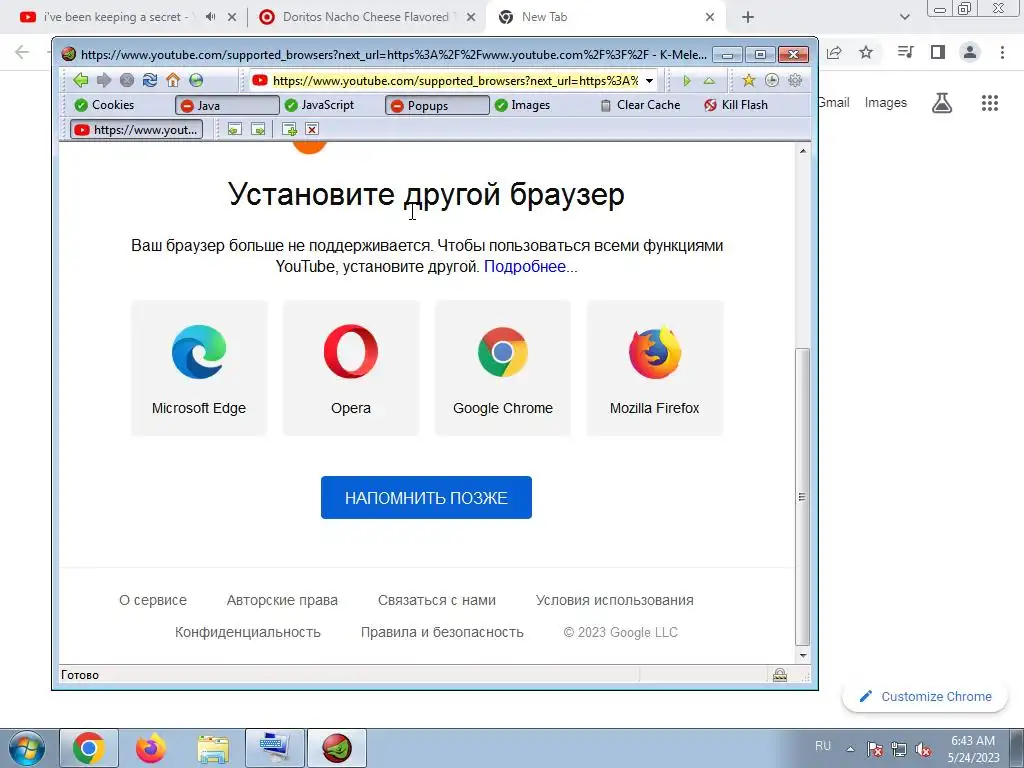The height and width of the screenshot is (768, 1024).
Task: Open the Конфиденциальность footer link
Action: (248, 632)
